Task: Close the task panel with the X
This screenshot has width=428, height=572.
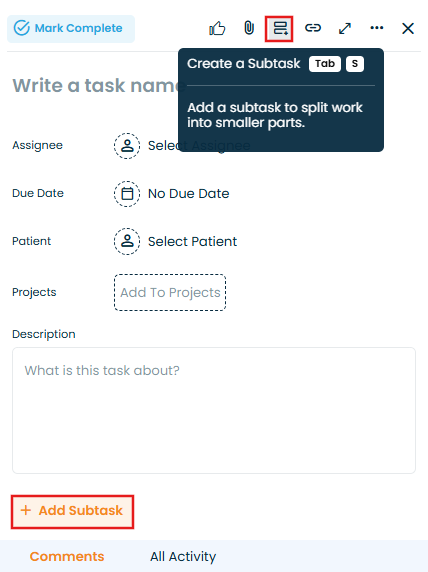Action: [408, 28]
